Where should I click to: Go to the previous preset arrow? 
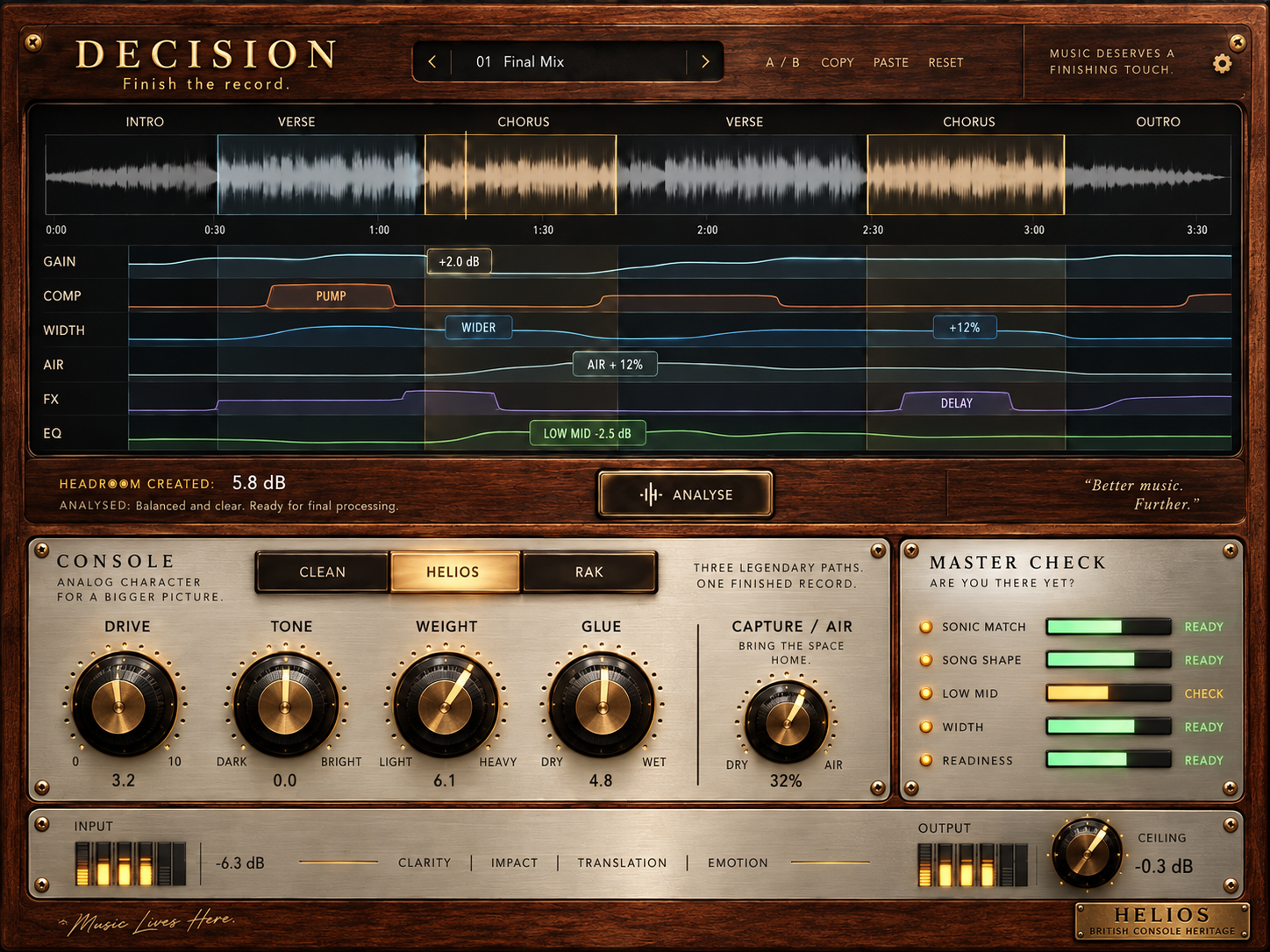[432, 62]
